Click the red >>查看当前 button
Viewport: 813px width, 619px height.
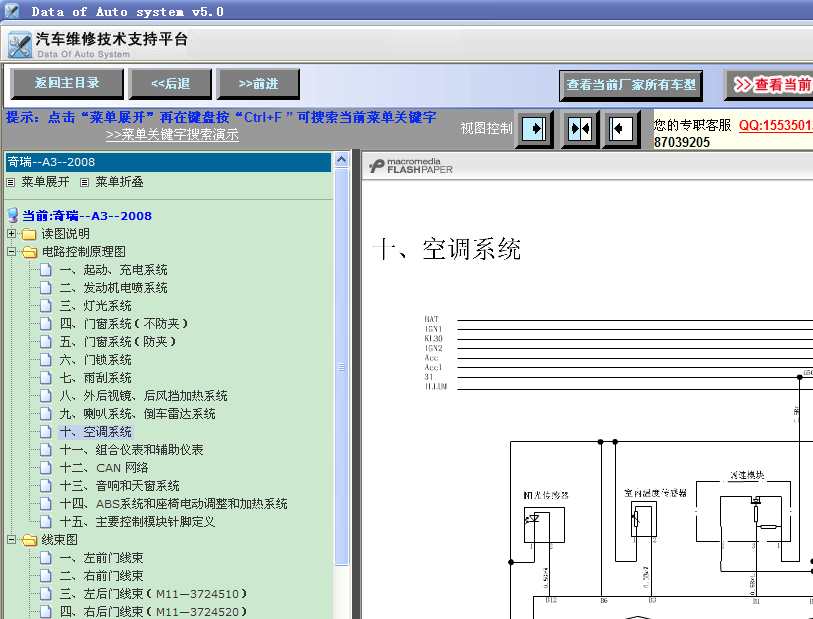[x=769, y=86]
